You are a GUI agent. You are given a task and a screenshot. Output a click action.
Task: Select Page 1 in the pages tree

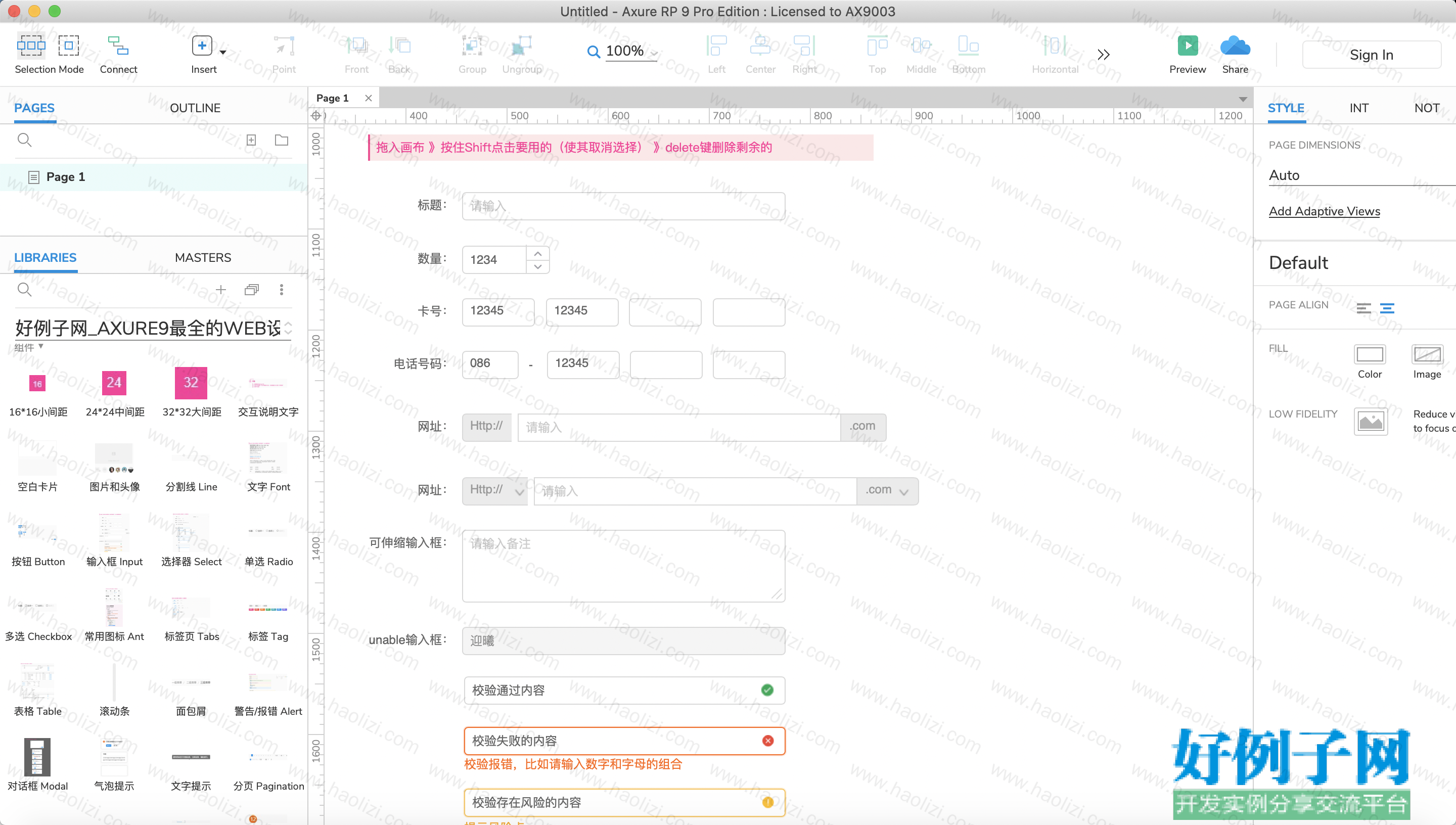click(x=154, y=177)
